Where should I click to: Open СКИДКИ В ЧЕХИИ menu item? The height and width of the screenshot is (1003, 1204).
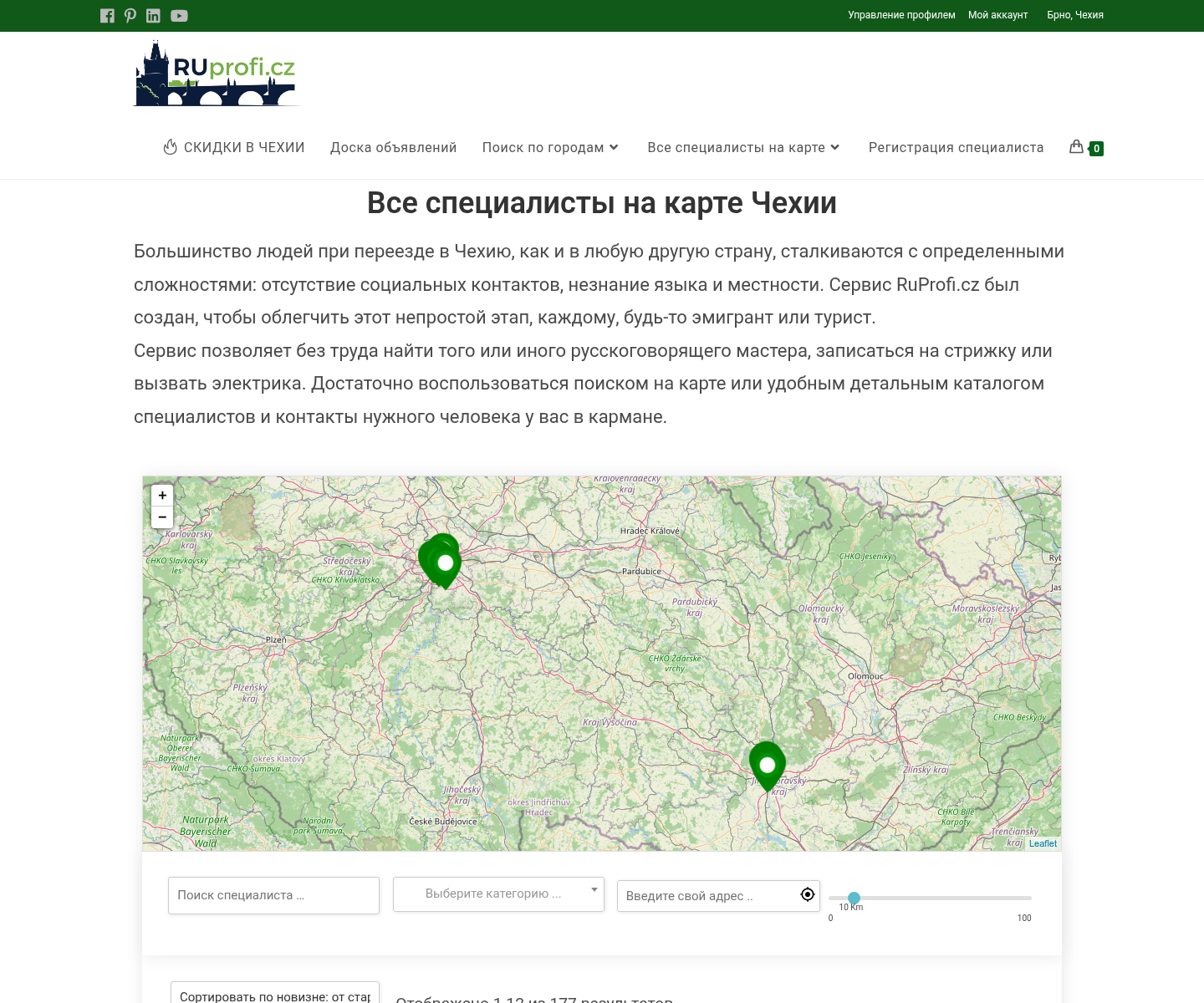coord(234,147)
